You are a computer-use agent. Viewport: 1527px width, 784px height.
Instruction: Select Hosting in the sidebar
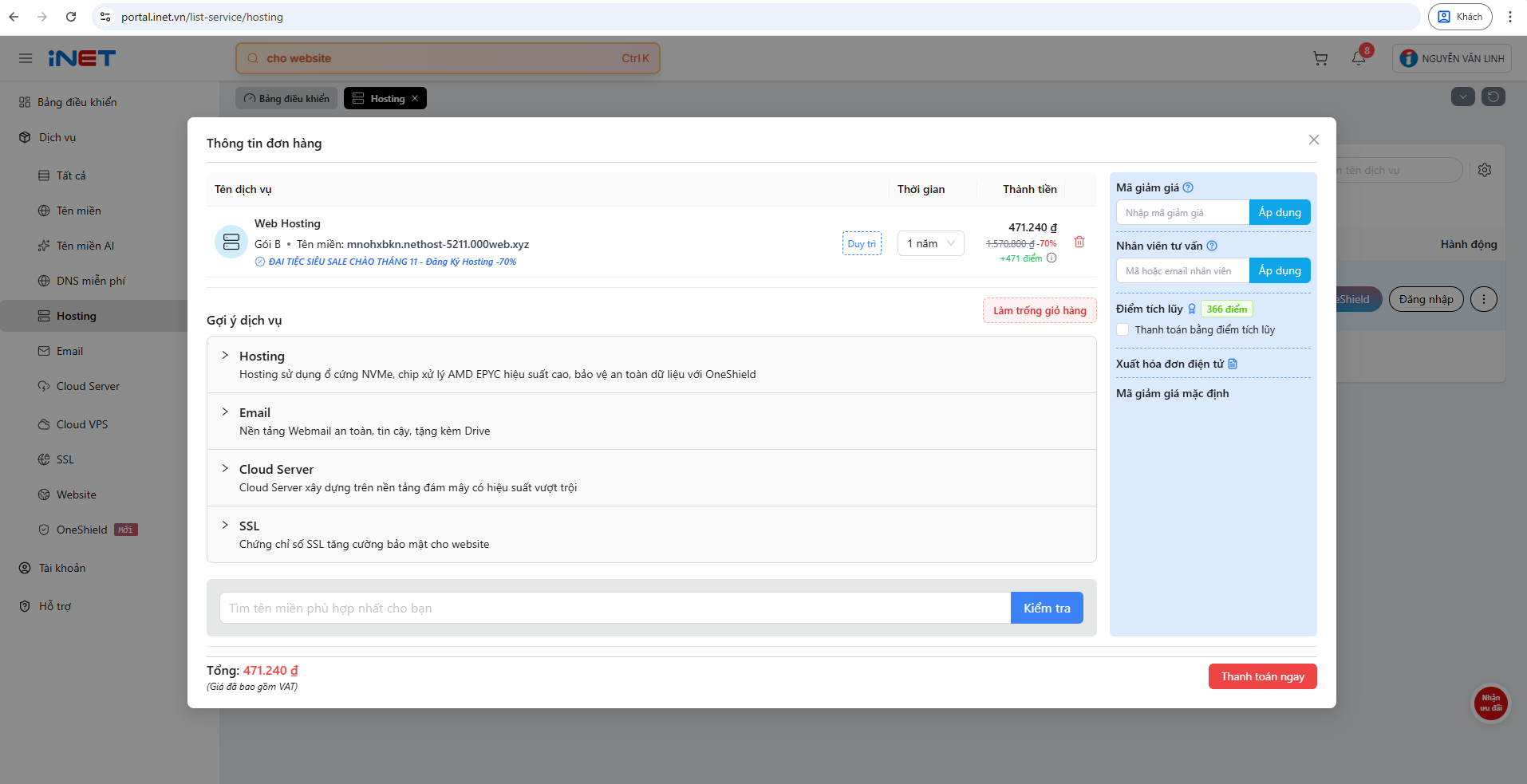pos(76,316)
